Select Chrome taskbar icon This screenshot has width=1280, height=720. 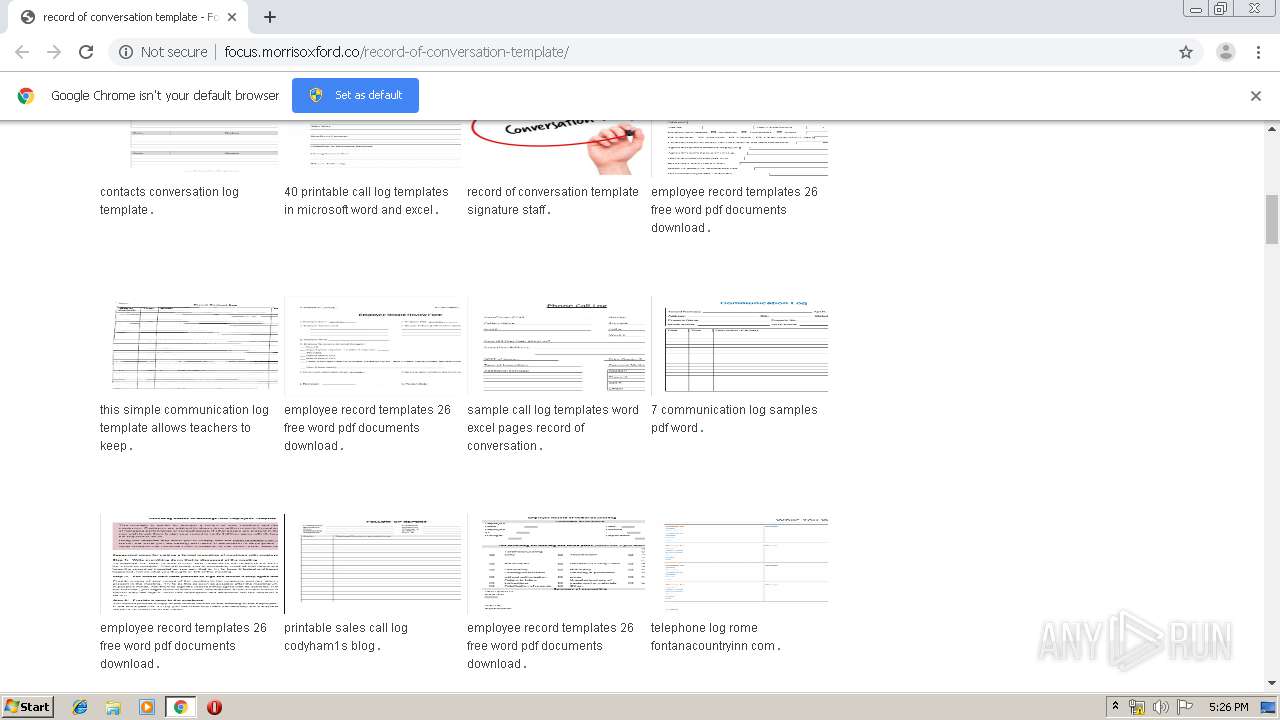click(x=180, y=707)
